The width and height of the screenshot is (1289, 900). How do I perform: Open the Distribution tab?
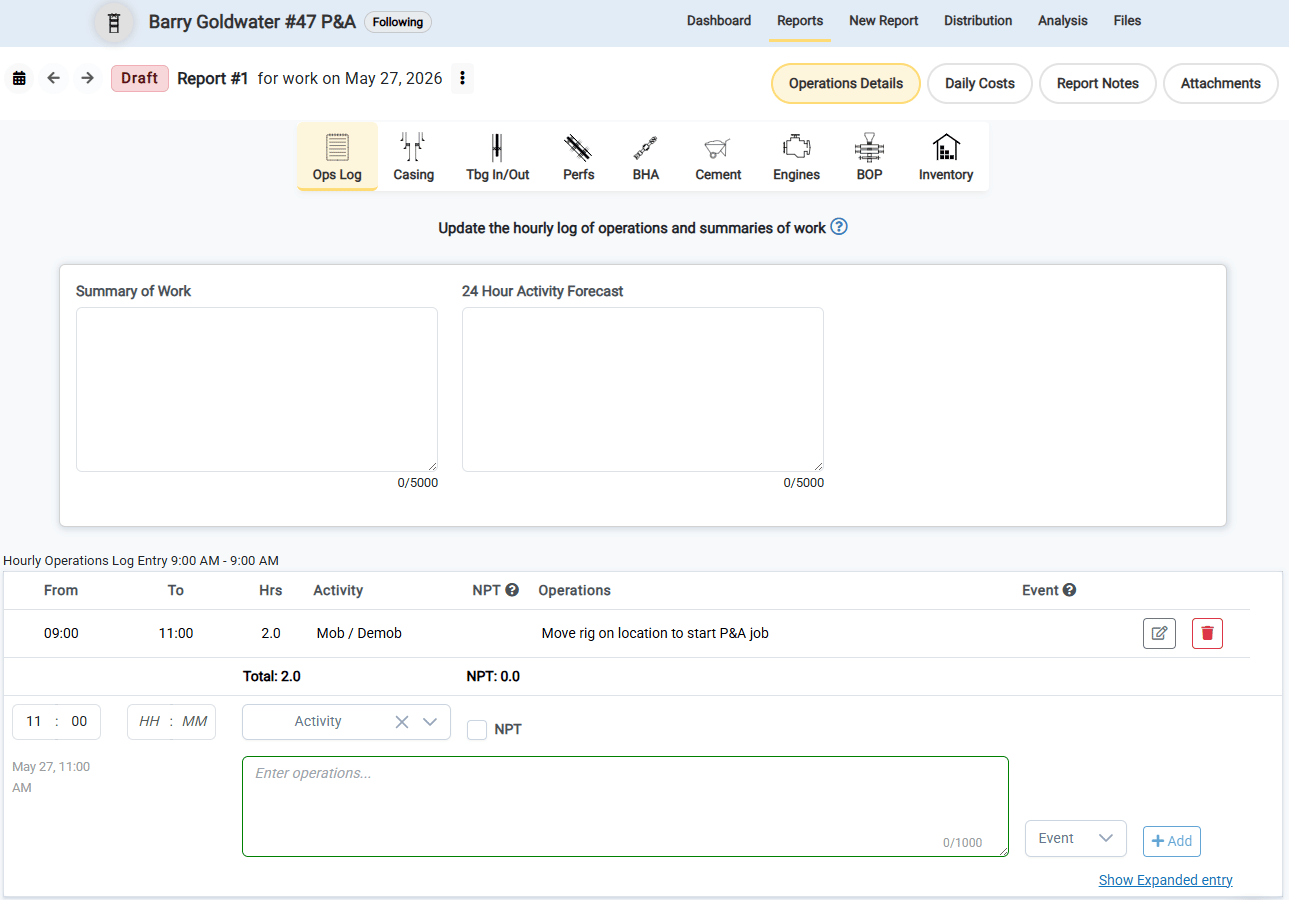tap(978, 20)
